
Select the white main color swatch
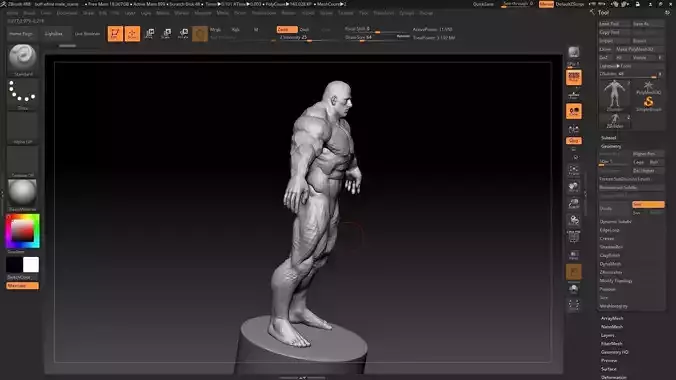pyautogui.click(x=31, y=265)
